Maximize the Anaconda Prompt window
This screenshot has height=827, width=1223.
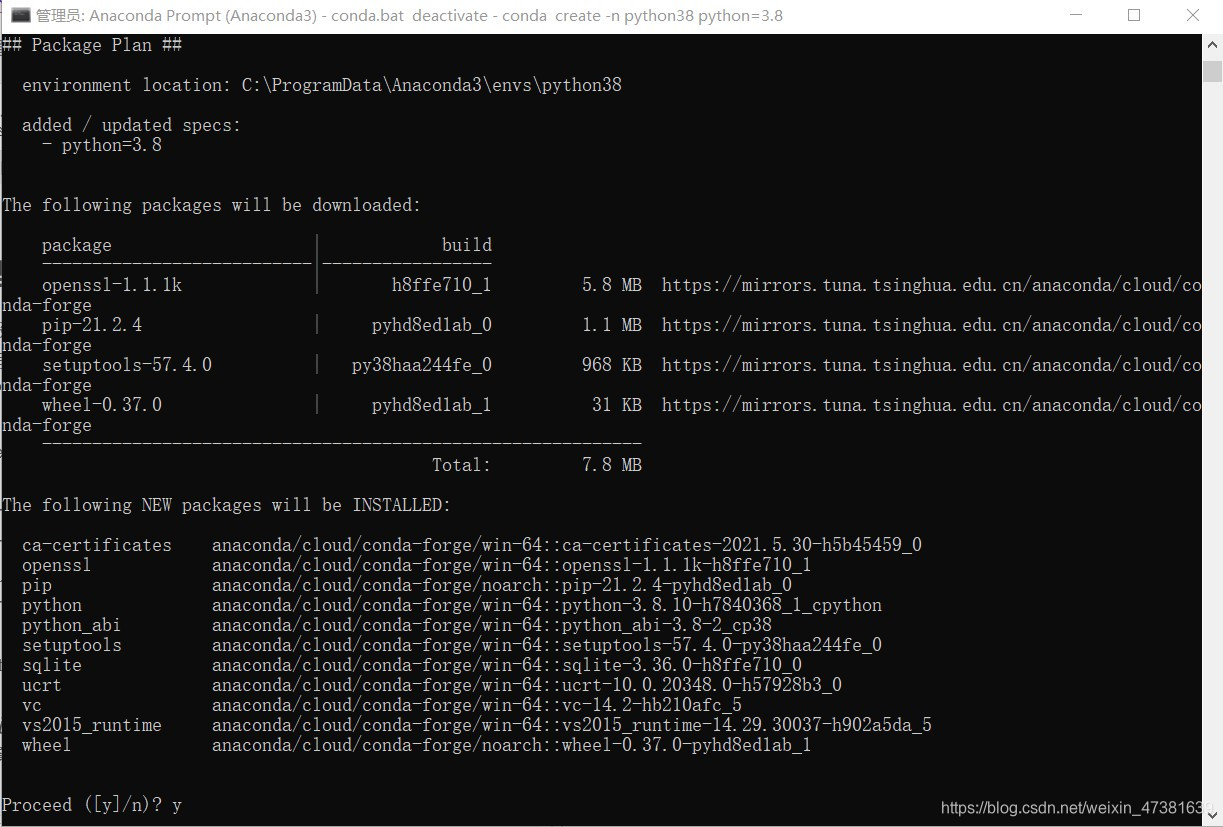pyautogui.click(x=1134, y=15)
